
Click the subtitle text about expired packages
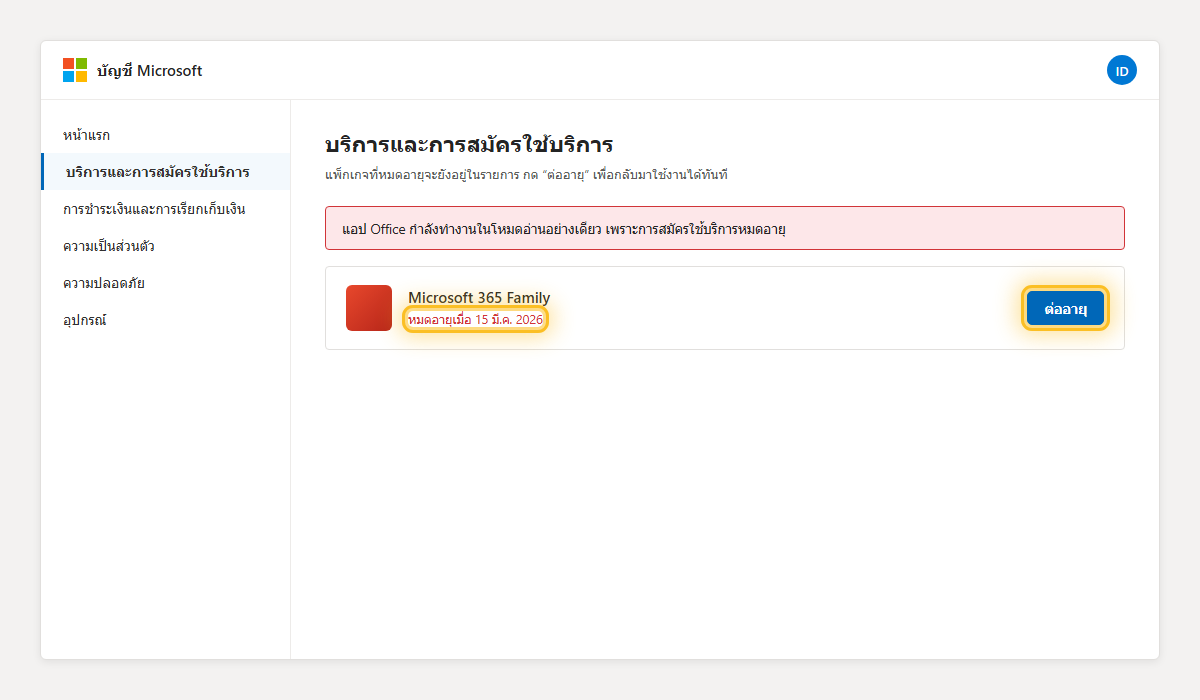pyautogui.click(x=527, y=175)
